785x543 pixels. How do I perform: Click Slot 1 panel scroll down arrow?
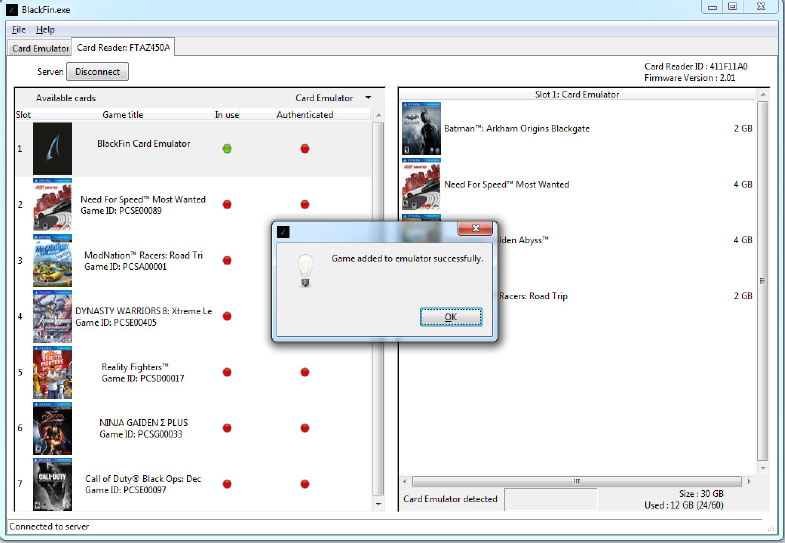[x=762, y=468]
